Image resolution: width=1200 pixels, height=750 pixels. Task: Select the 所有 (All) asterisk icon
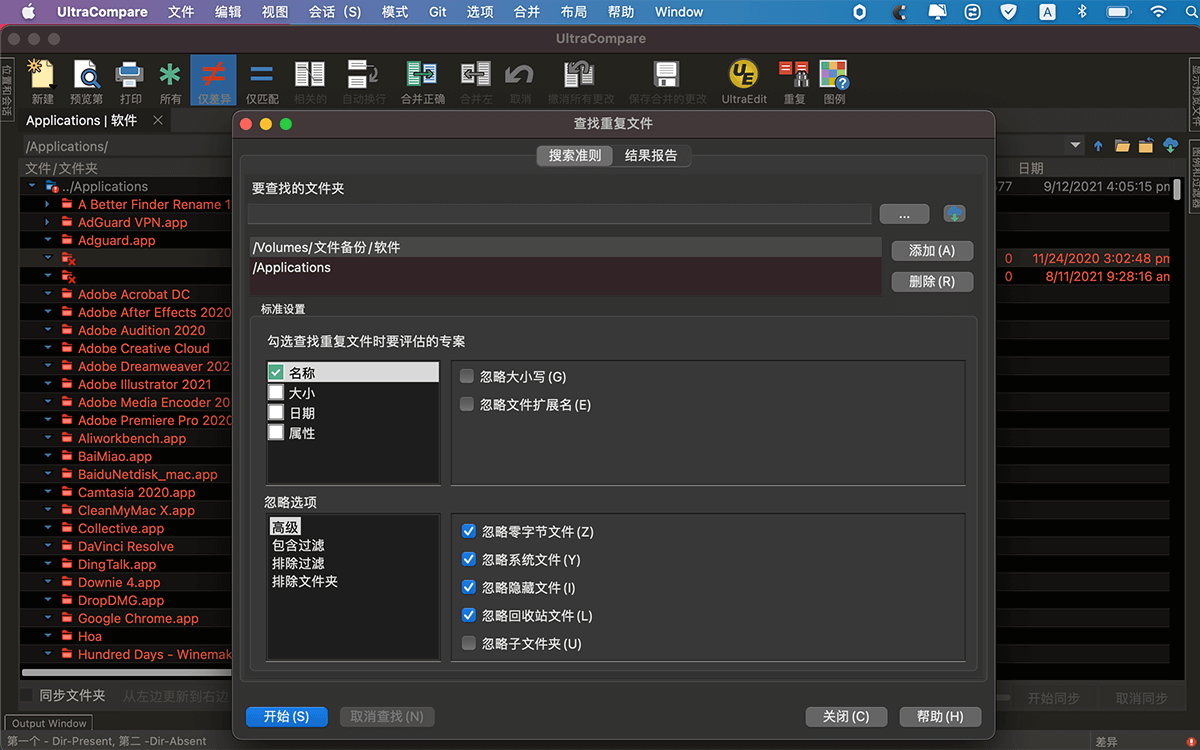171,75
